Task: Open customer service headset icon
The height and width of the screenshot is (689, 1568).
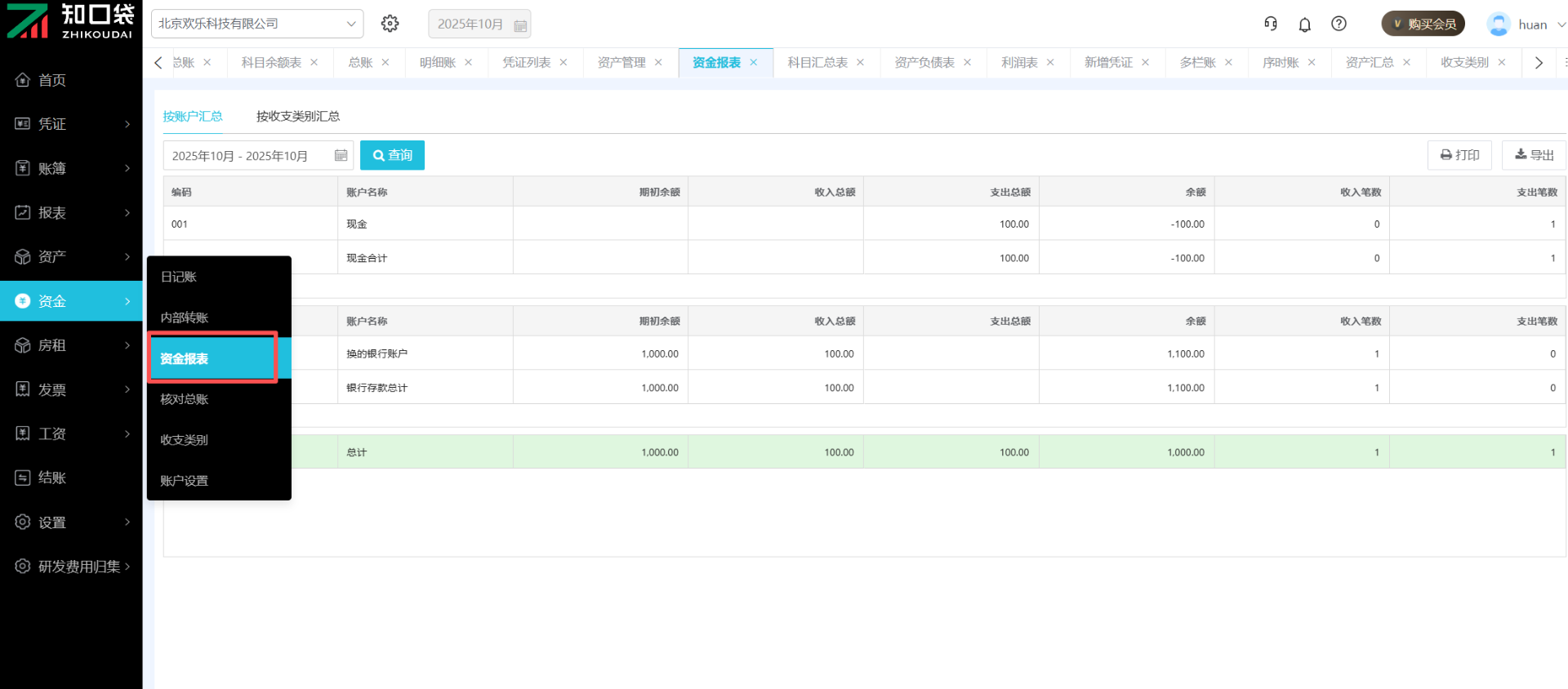Action: click(x=1270, y=24)
